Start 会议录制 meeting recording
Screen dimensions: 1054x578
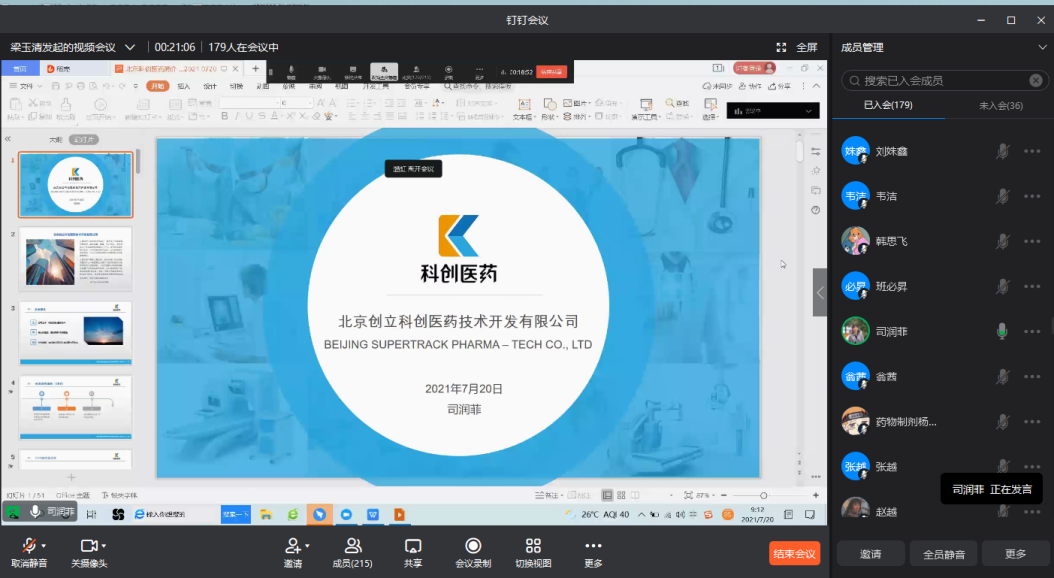(473, 546)
